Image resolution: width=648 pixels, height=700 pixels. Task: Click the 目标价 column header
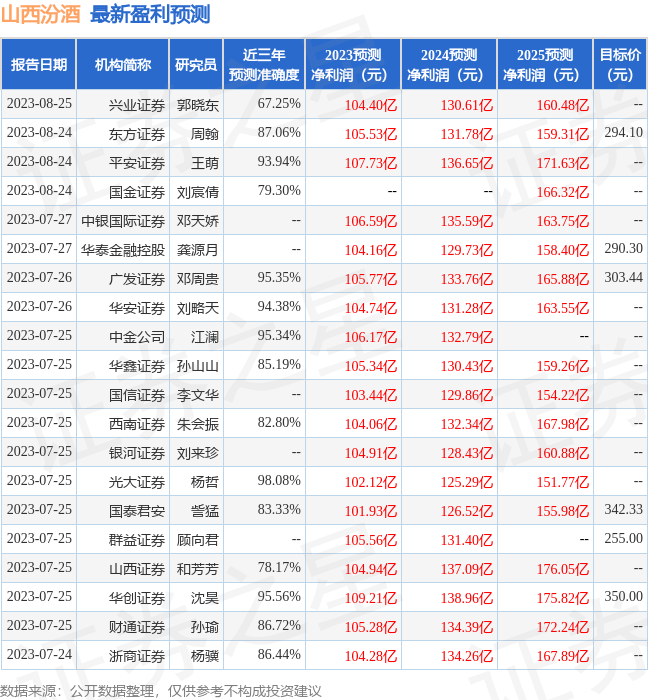coord(620,65)
